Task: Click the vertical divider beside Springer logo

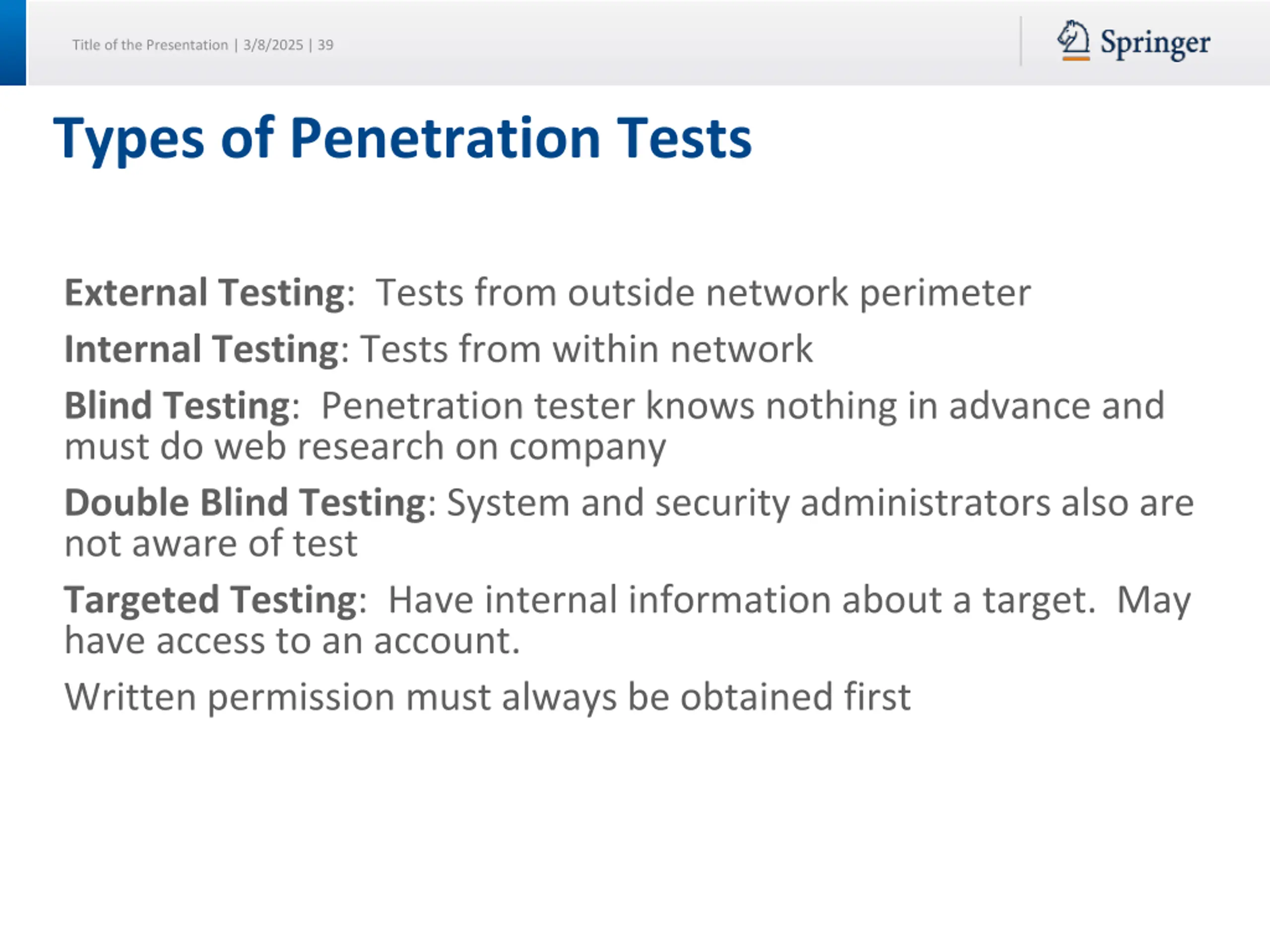Action: point(1021,41)
